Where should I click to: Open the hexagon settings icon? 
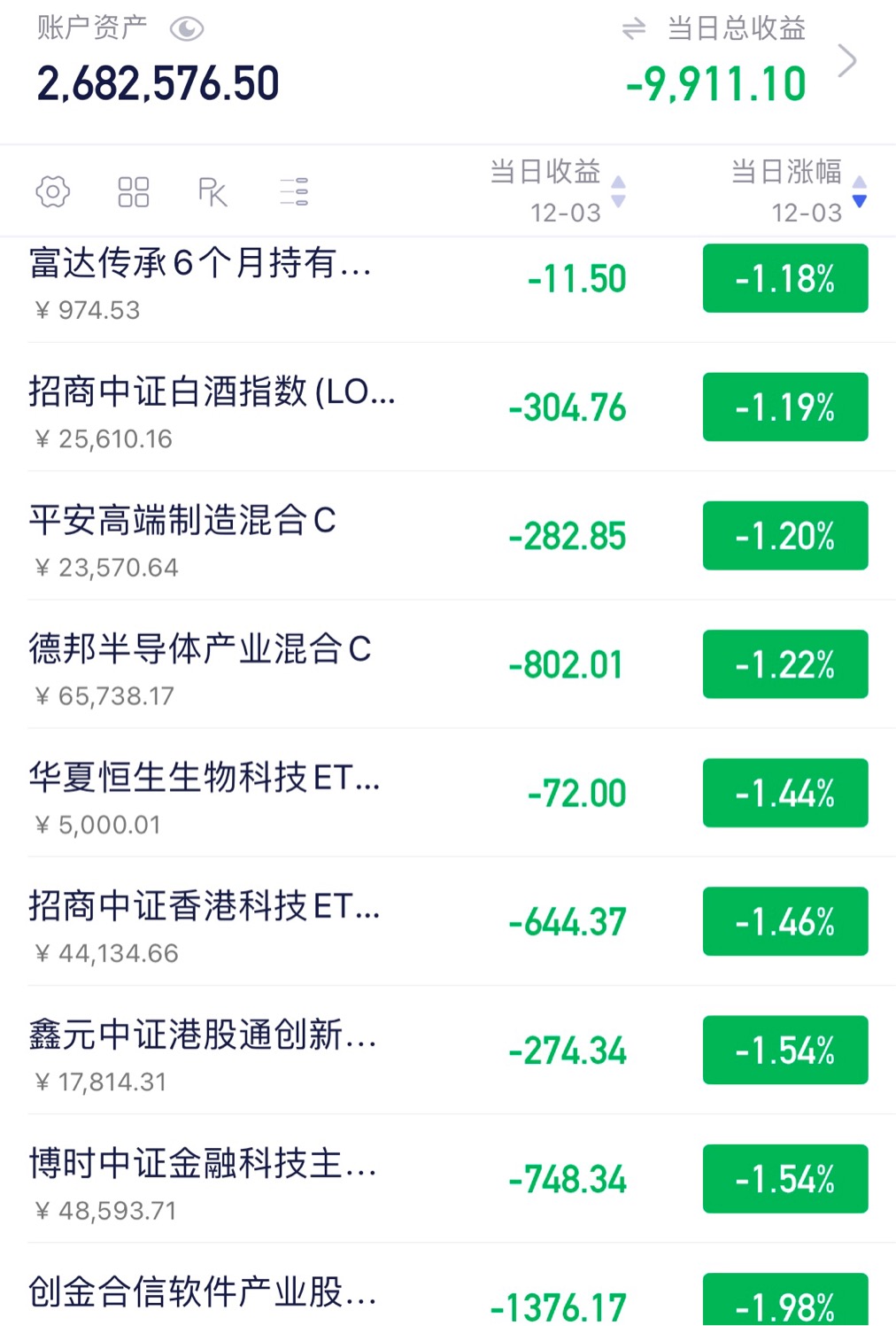(x=53, y=191)
